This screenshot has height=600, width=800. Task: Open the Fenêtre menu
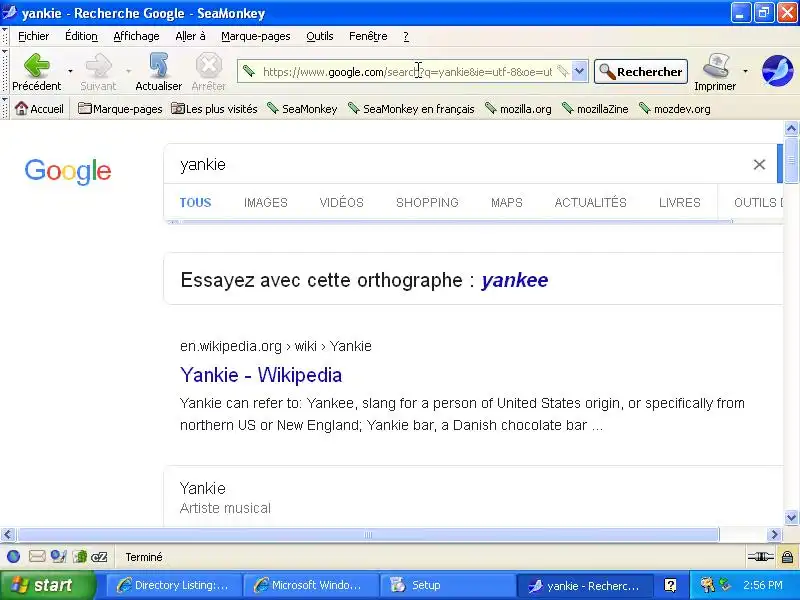[x=368, y=36]
